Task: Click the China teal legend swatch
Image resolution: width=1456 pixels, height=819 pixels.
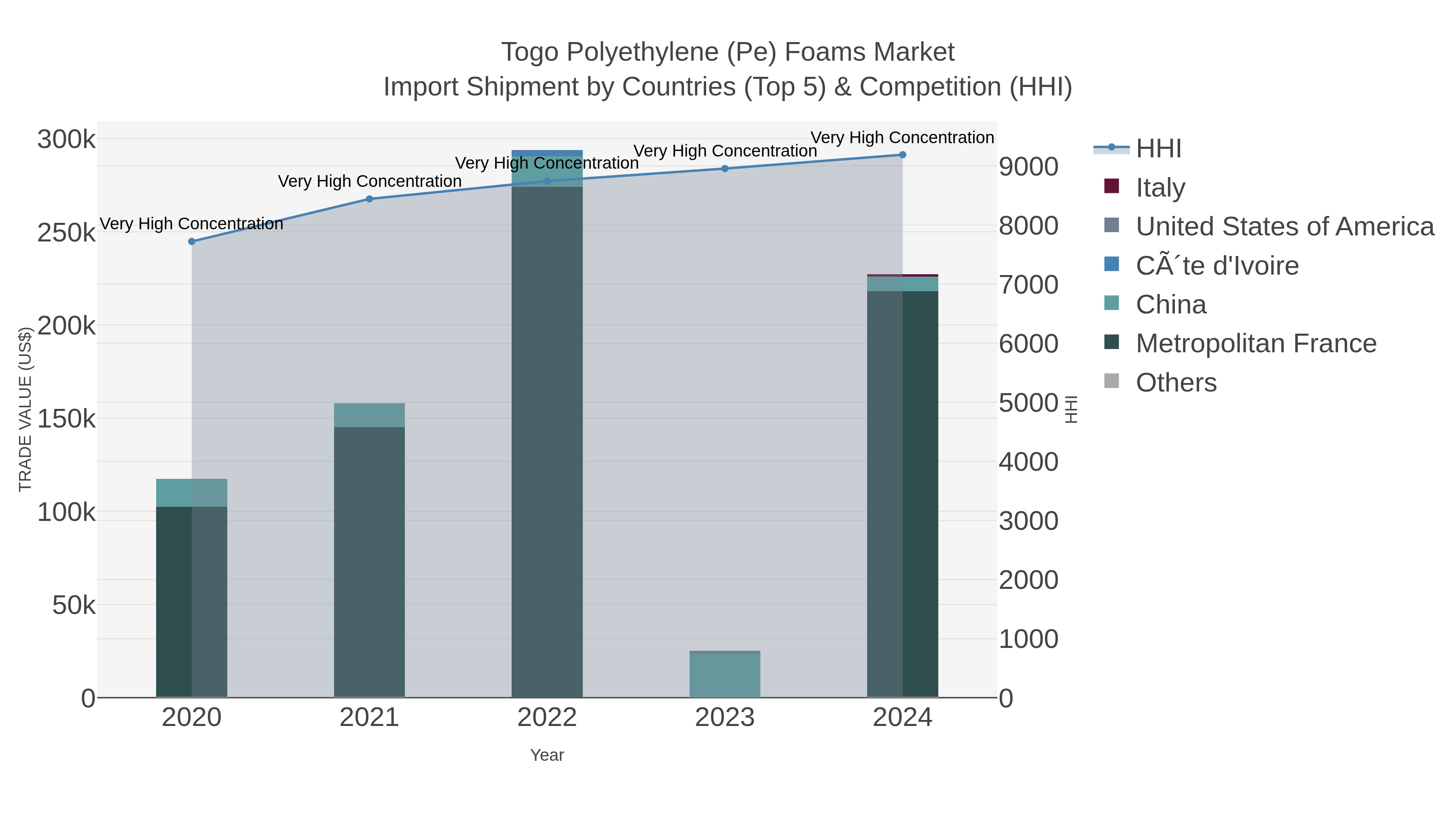Action: 1111,303
